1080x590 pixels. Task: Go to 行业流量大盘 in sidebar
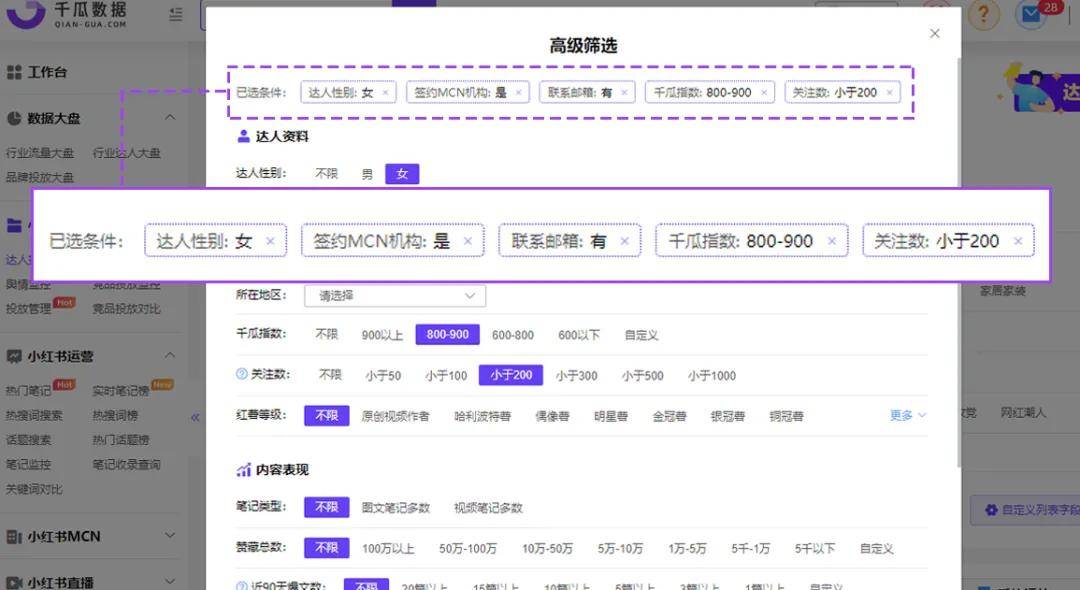(40, 153)
